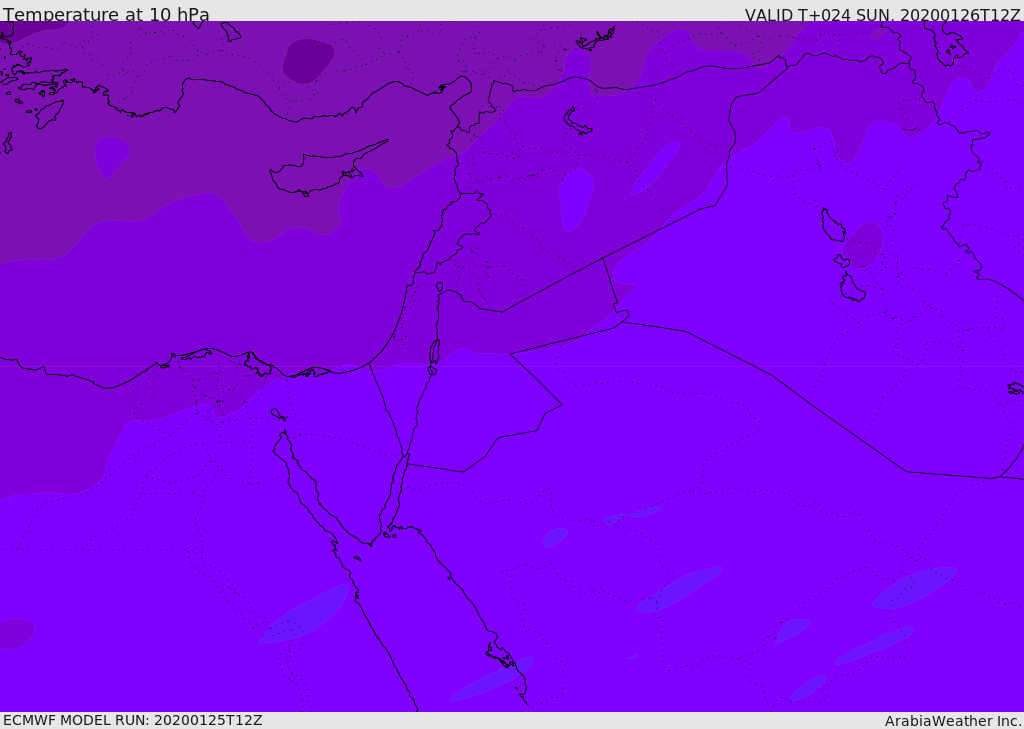
Task: Click the ECMWF MODEL RUN text
Action: (x=133, y=720)
